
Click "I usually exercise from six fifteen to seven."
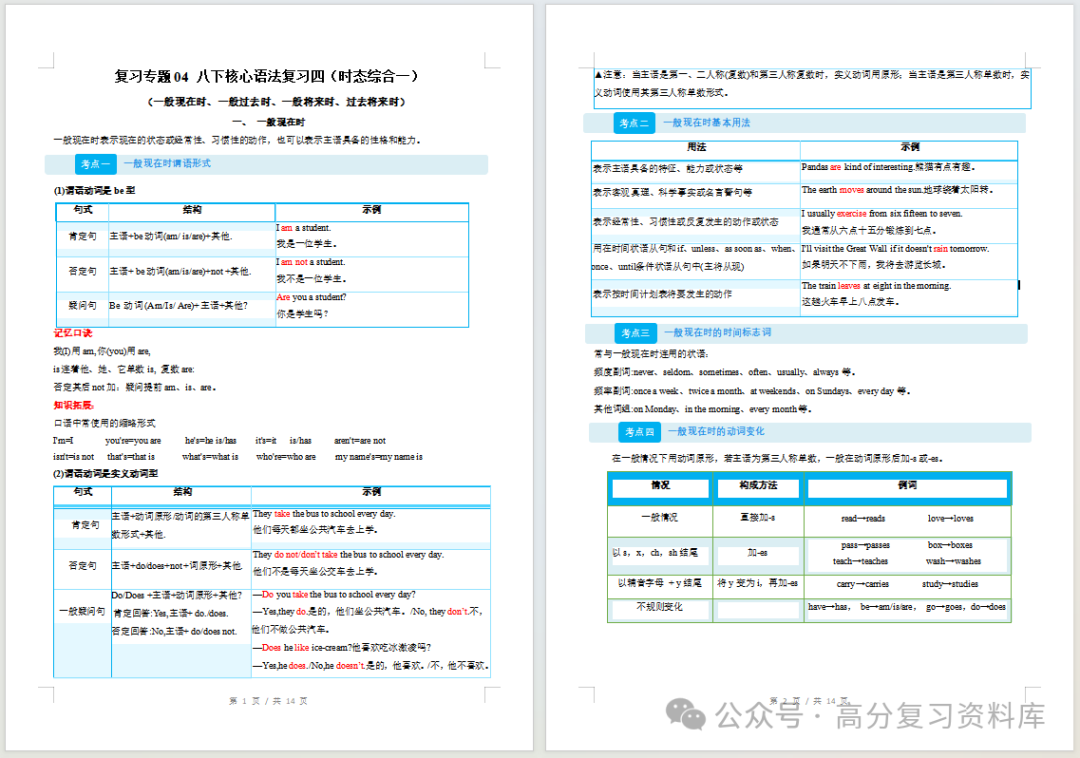click(882, 213)
